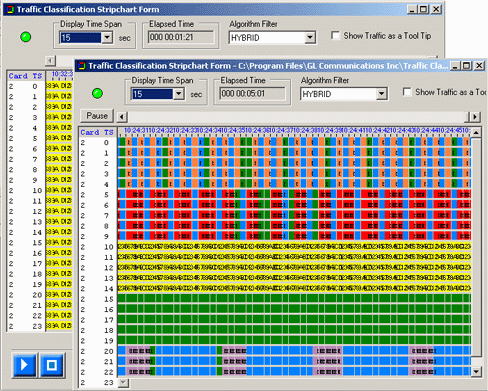Click the green status indicator in the front window
The image size is (488, 391).
click(97, 93)
